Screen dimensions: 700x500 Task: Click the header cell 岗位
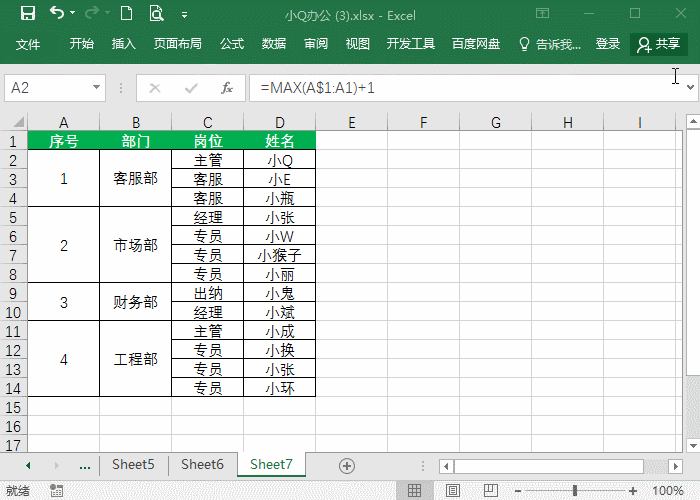208,141
